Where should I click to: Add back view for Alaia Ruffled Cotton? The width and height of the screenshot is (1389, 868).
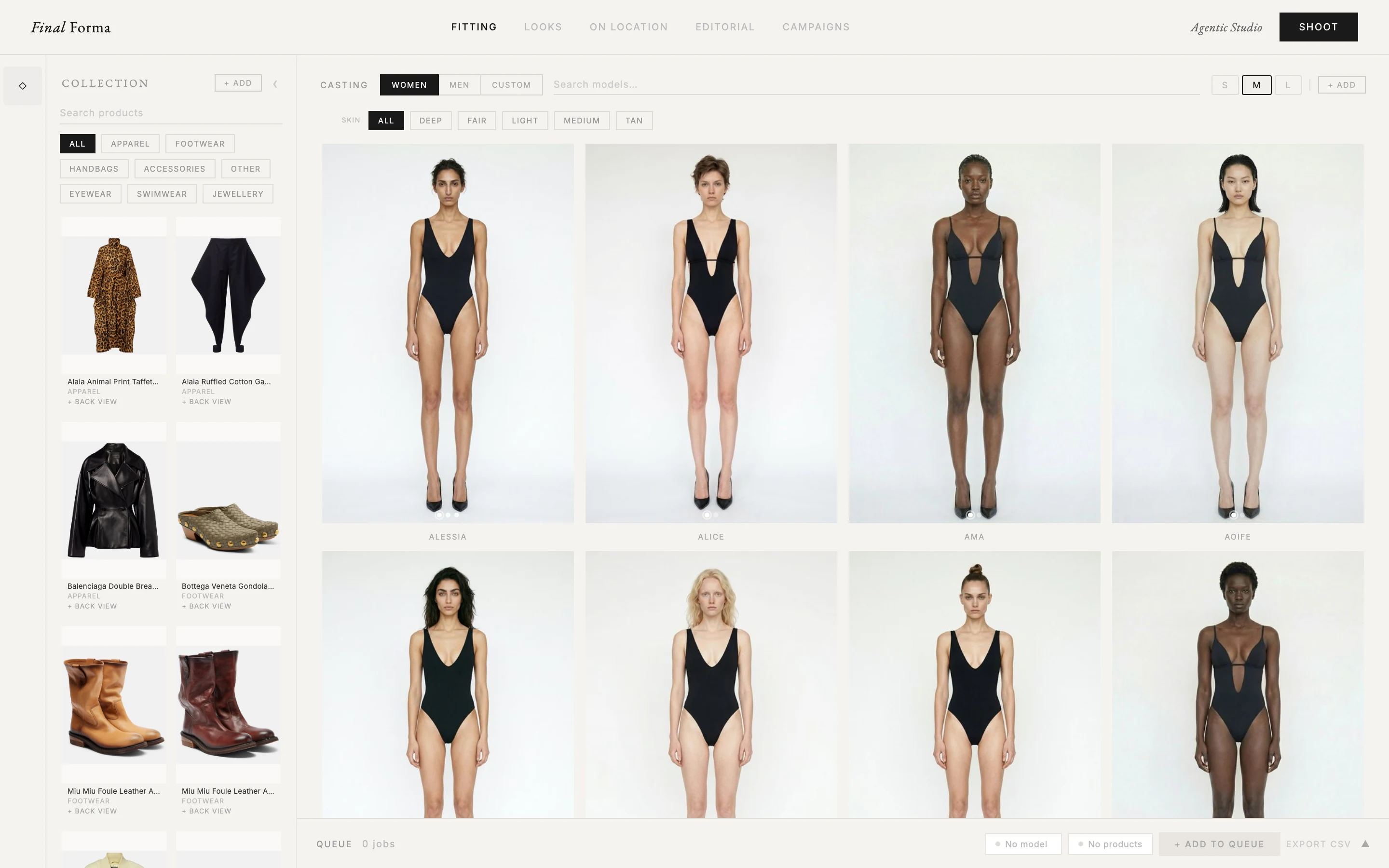pos(206,402)
